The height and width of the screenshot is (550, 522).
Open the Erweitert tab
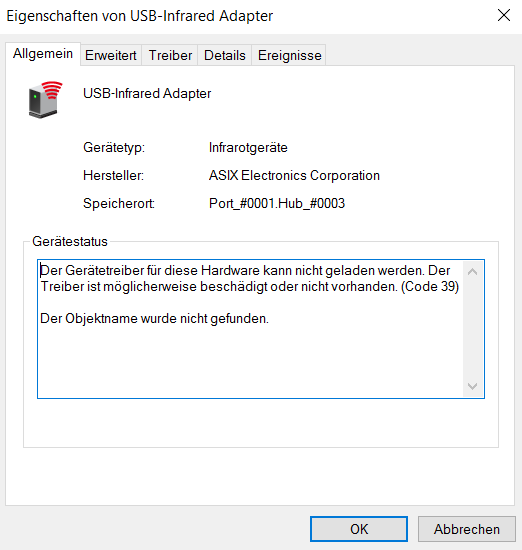click(111, 55)
